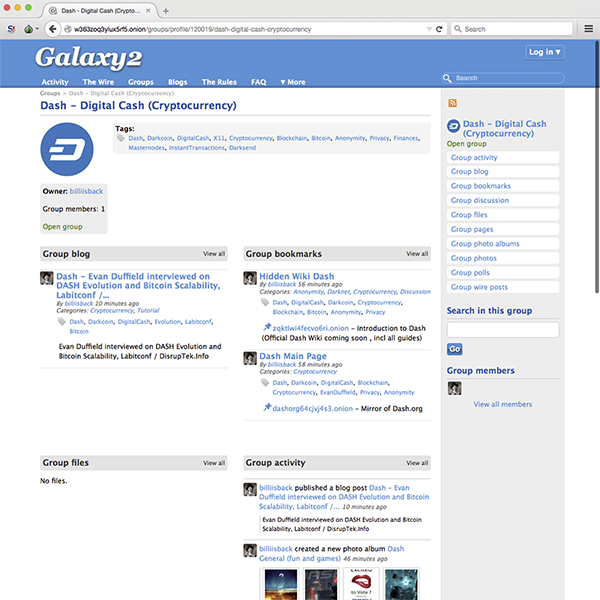Click the Tor onion toolbar icon
Screen dimensions: 600x600
coord(28,29)
